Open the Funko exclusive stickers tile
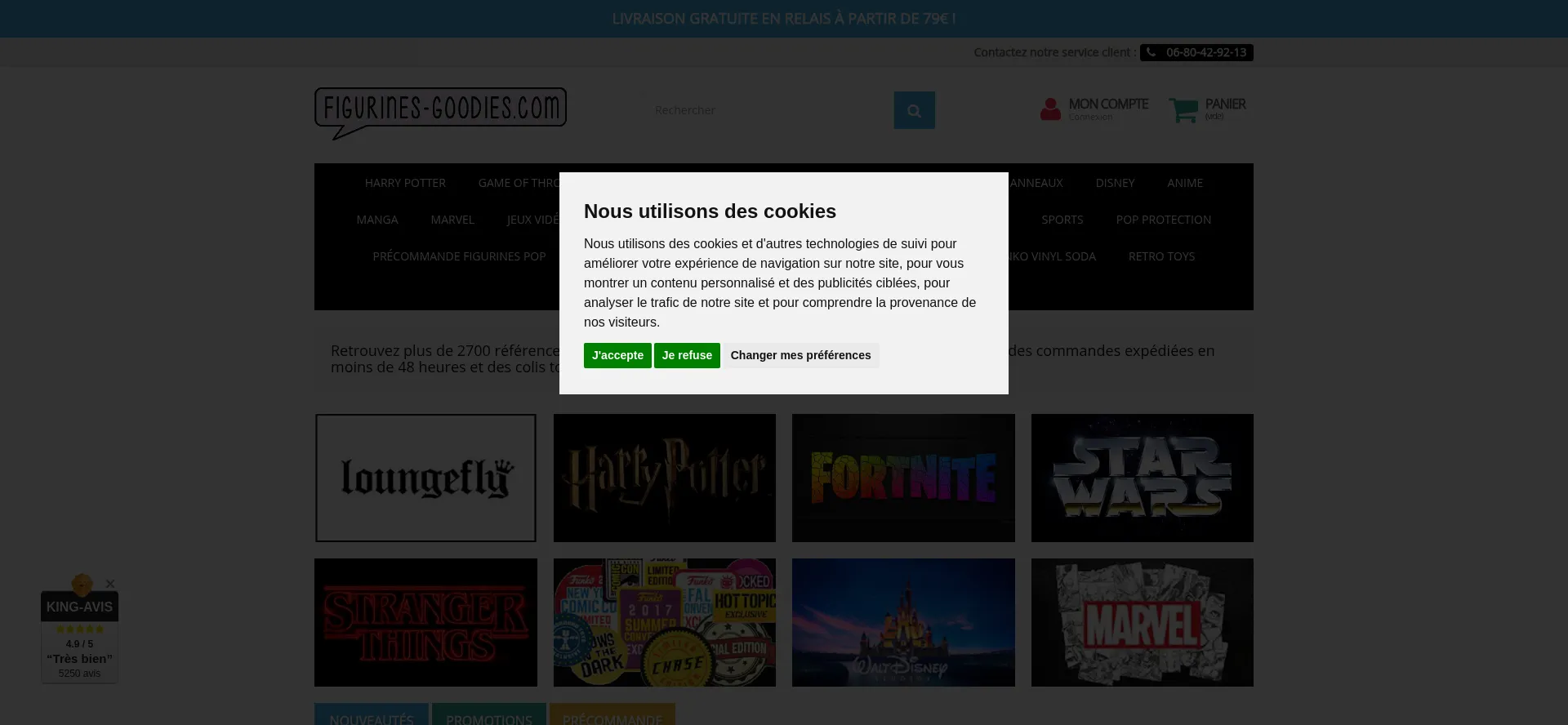 click(x=665, y=622)
